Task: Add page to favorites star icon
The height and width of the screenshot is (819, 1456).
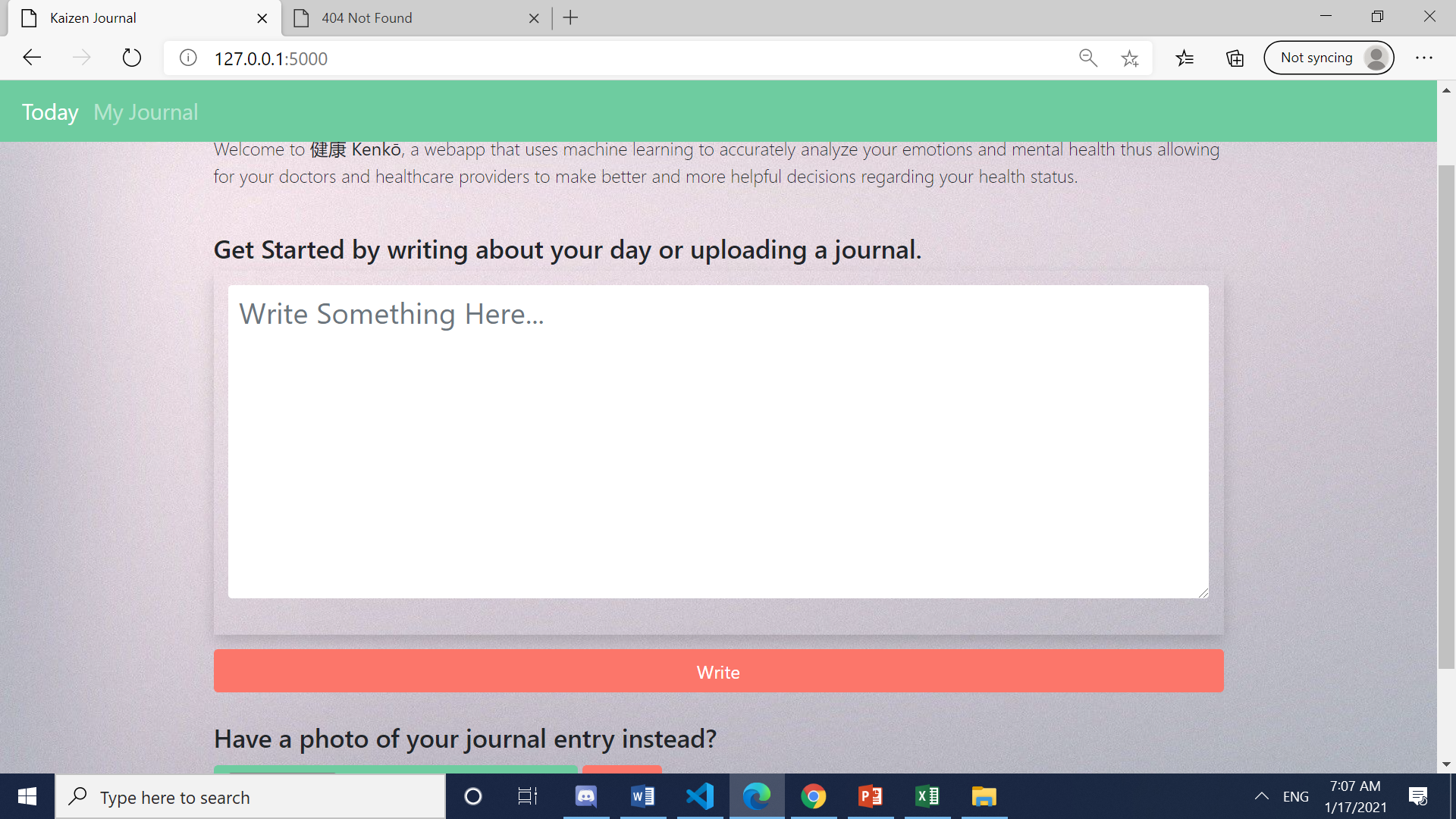Action: click(1129, 58)
